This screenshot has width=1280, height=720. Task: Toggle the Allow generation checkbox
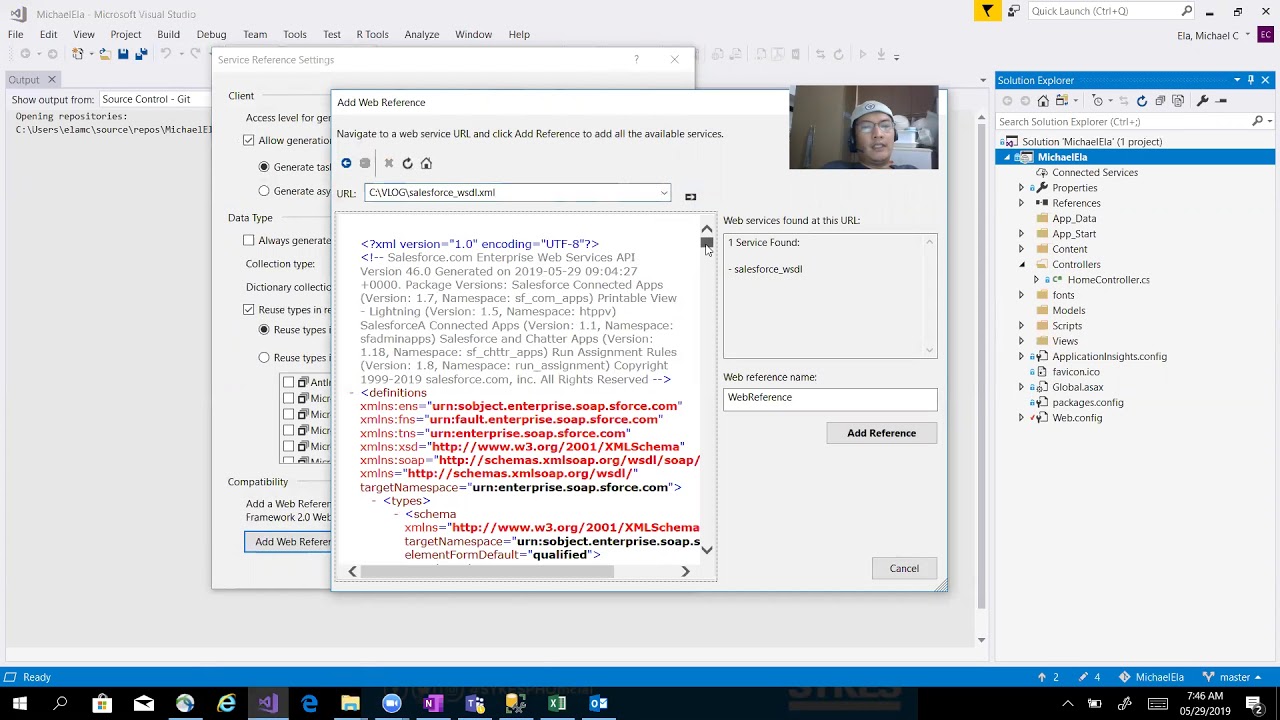pyautogui.click(x=249, y=140)
